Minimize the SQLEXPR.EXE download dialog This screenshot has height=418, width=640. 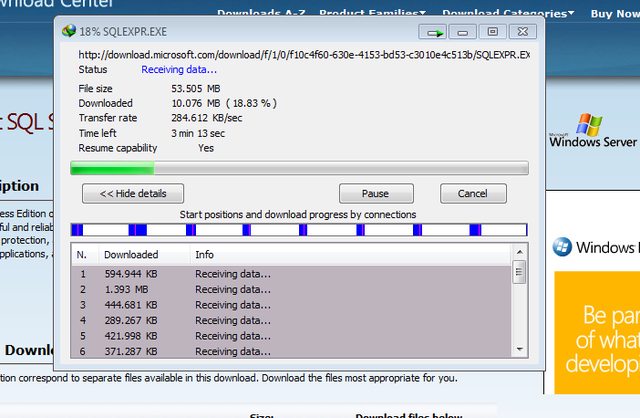462,32
